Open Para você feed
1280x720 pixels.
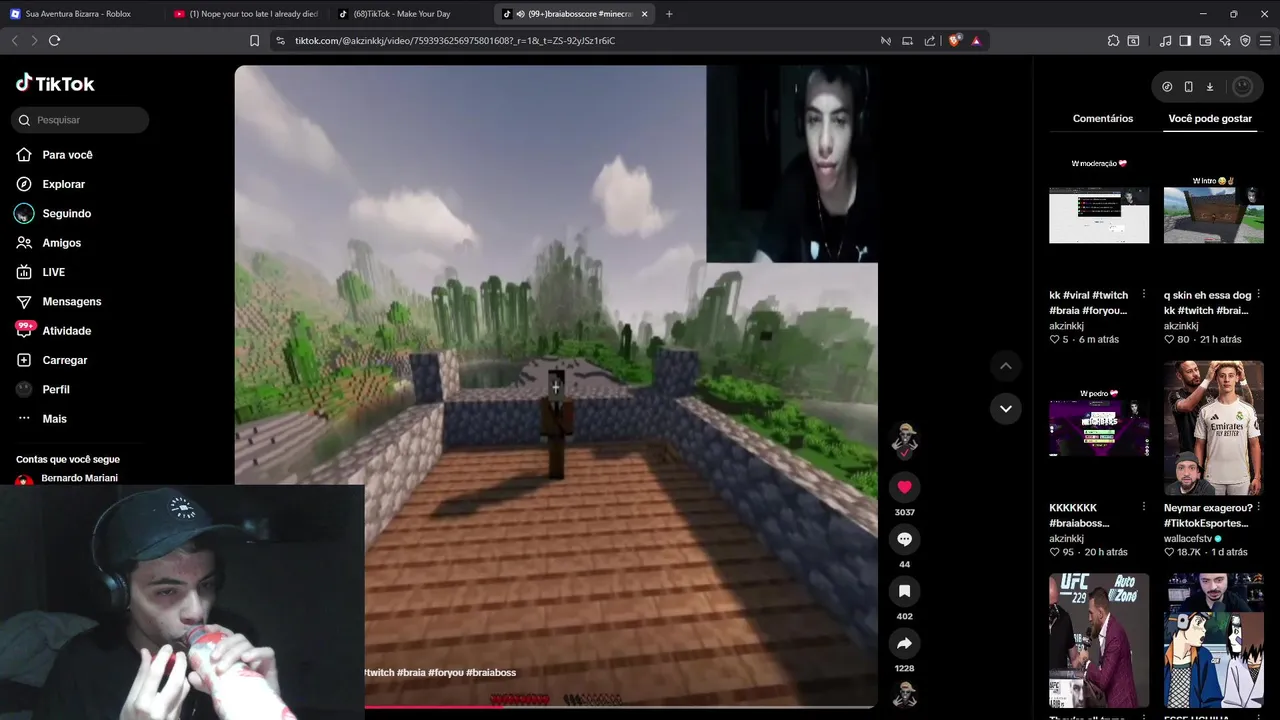coord(67,155)
